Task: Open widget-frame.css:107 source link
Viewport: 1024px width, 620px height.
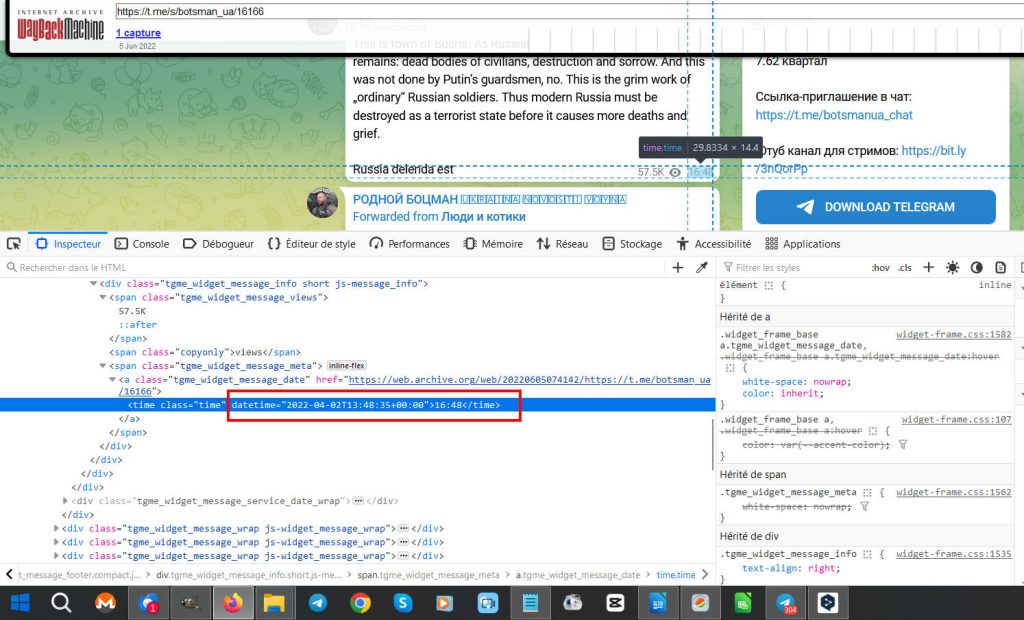Action: click(956, 419)
